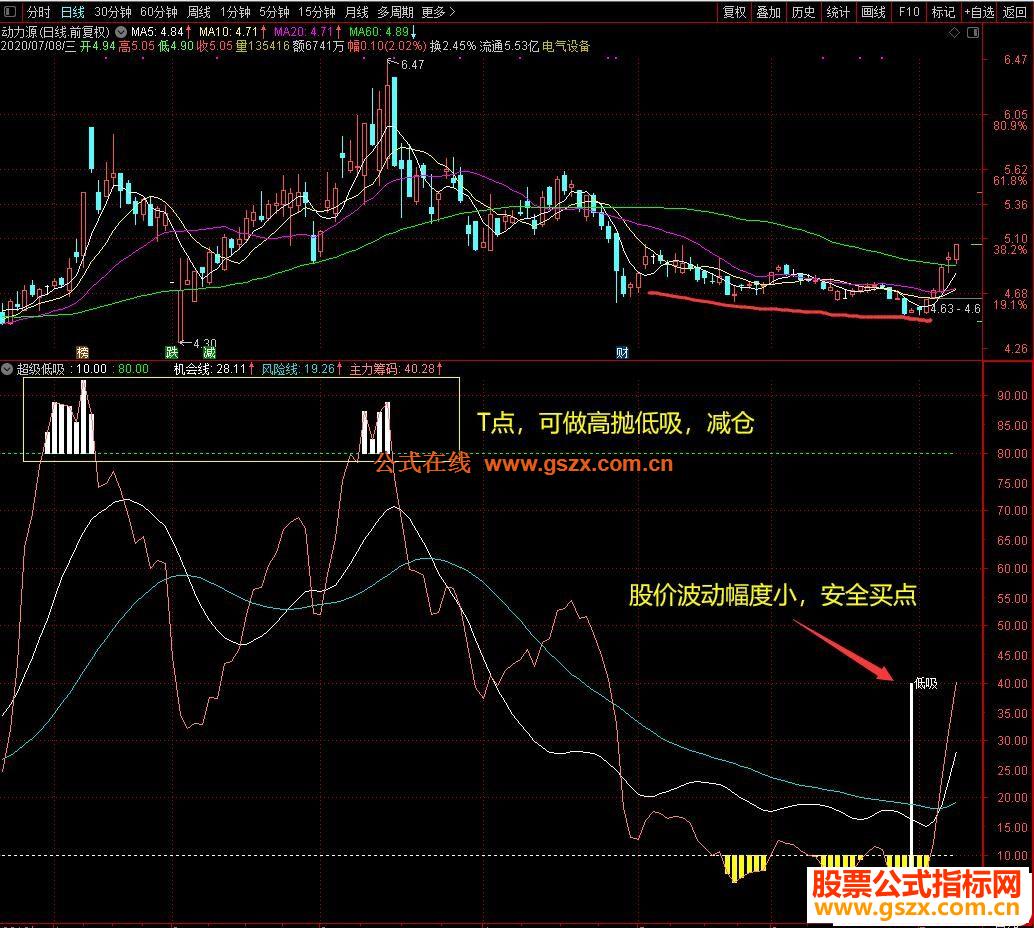Select the 5分钟 chart period
The height and width of the screenshot is (928, 1034).
(274, 12)
